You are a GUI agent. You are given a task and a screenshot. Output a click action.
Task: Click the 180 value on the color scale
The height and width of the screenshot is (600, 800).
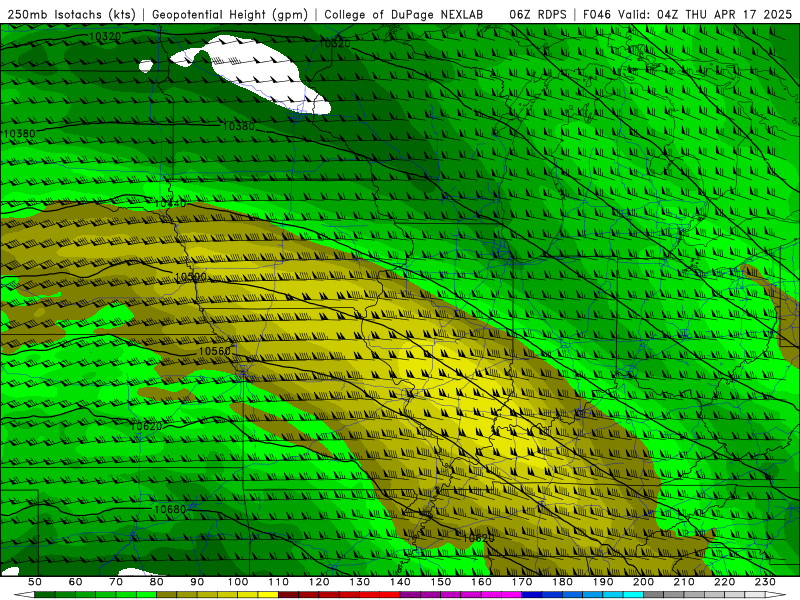562,582
